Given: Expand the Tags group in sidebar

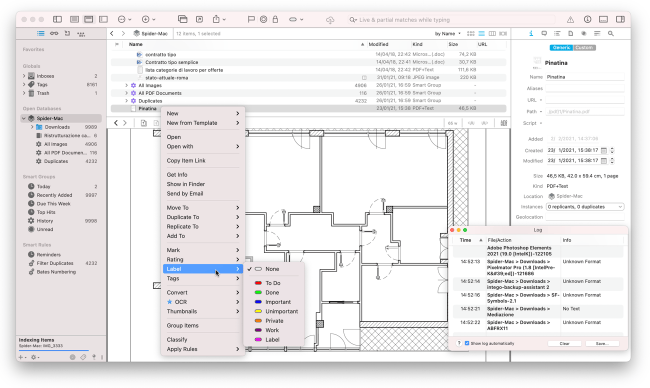Looking at the screenshot, I should (x=24, y=84).
